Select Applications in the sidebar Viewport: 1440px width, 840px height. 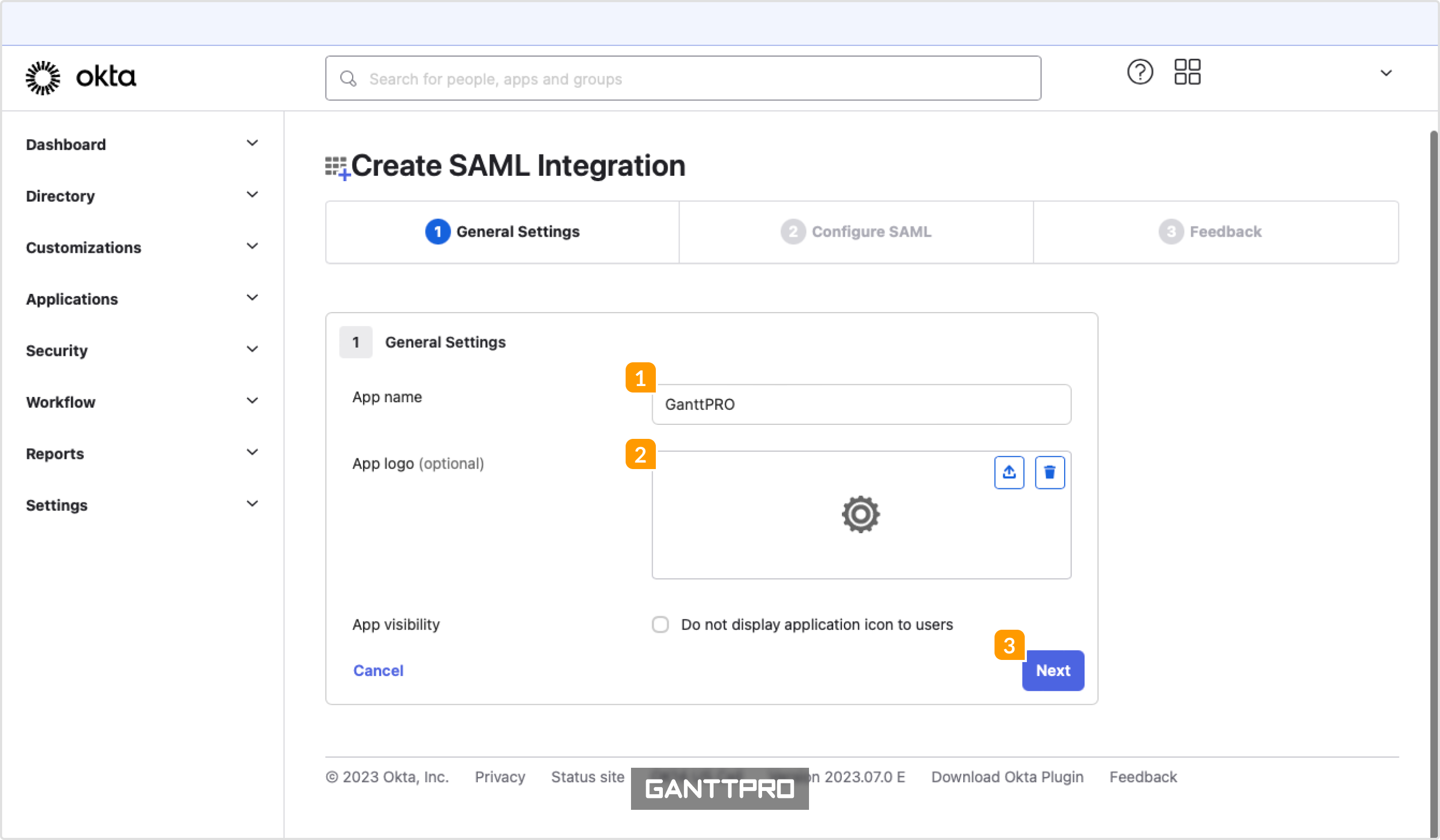tap(72, 299)
